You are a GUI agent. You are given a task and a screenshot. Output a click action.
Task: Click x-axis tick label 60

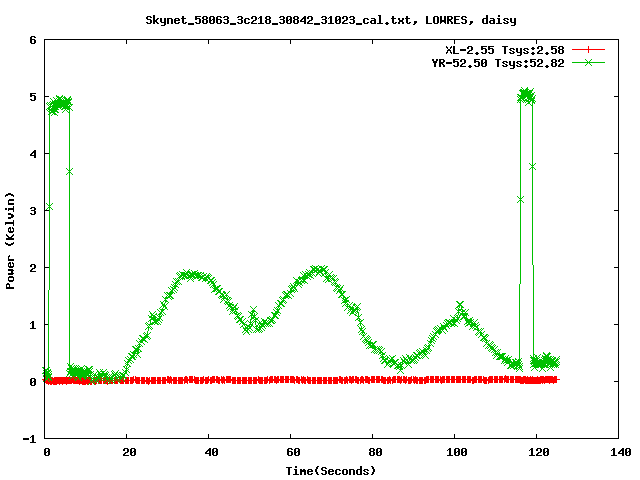[293, 452]
